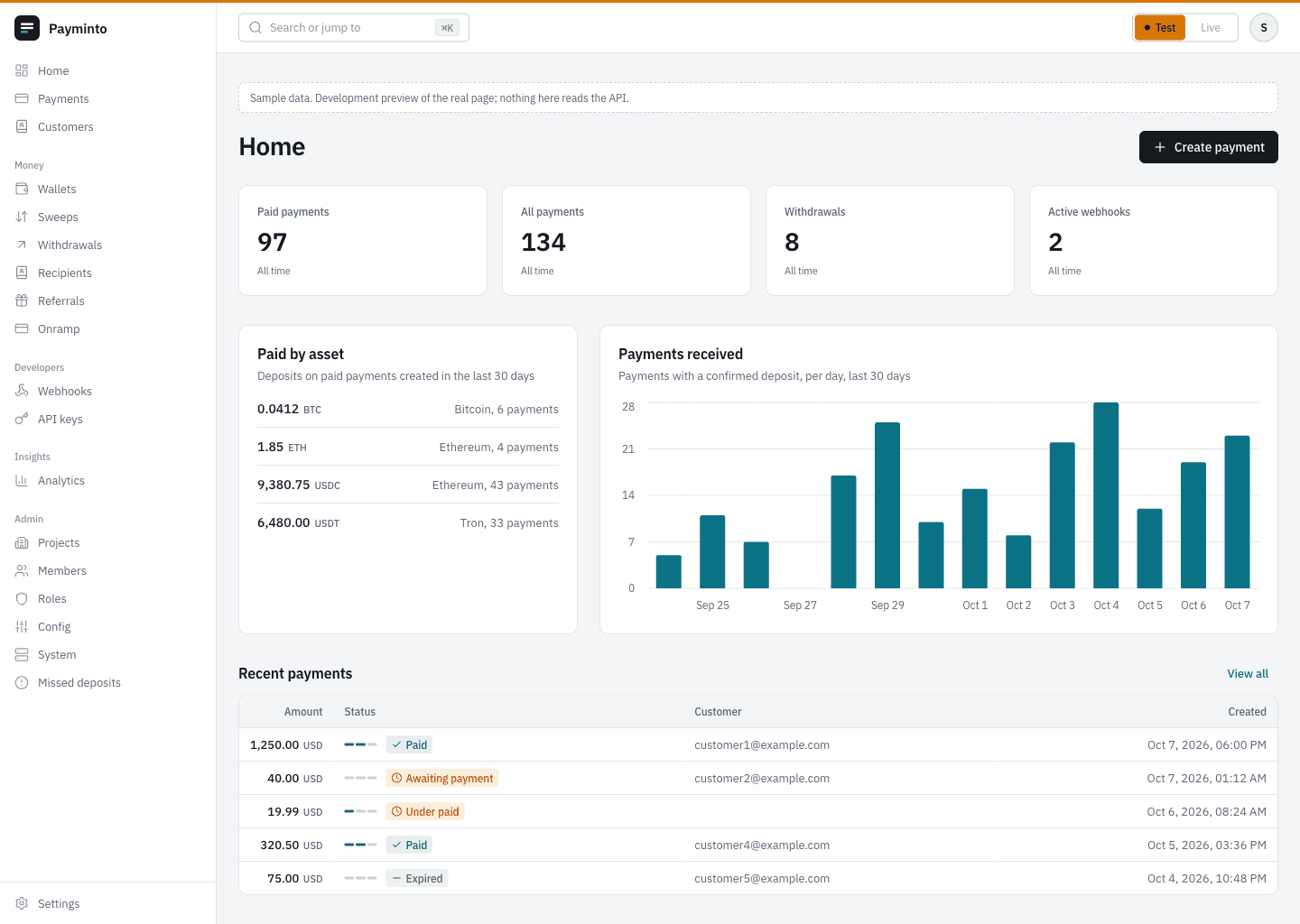Image resolution: width=1300 pixels, height=924 pixels.
Task: Go to Payments page
Action: coord(108,98)
